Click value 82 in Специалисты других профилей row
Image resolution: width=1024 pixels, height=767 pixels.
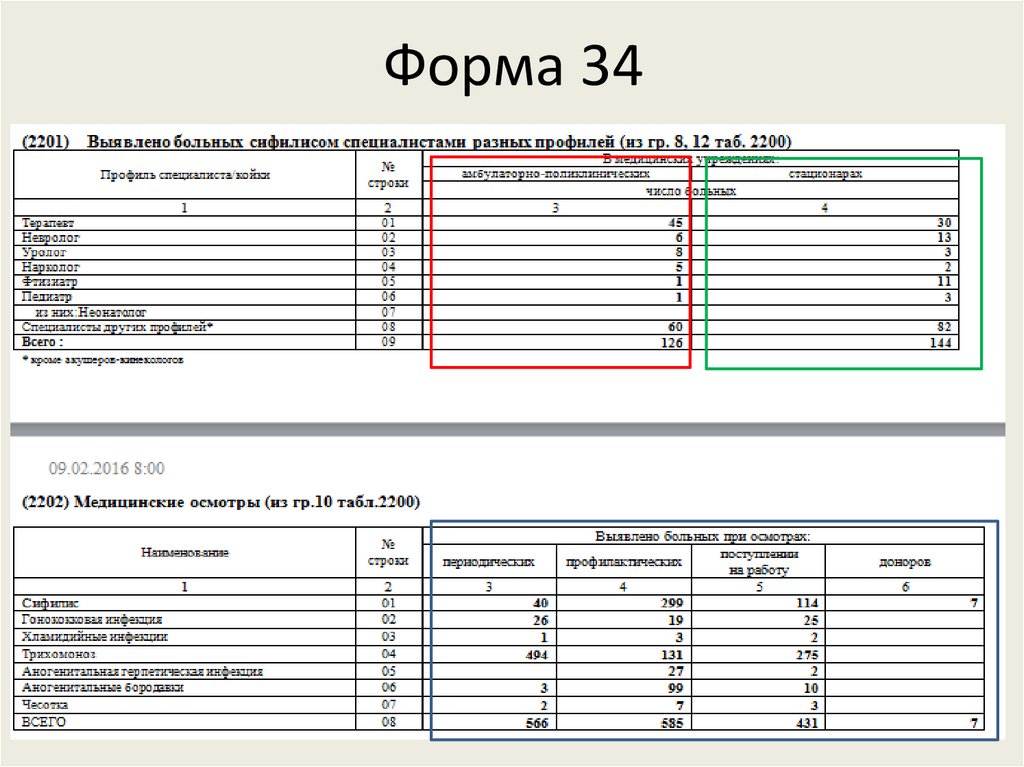[944, 327]
